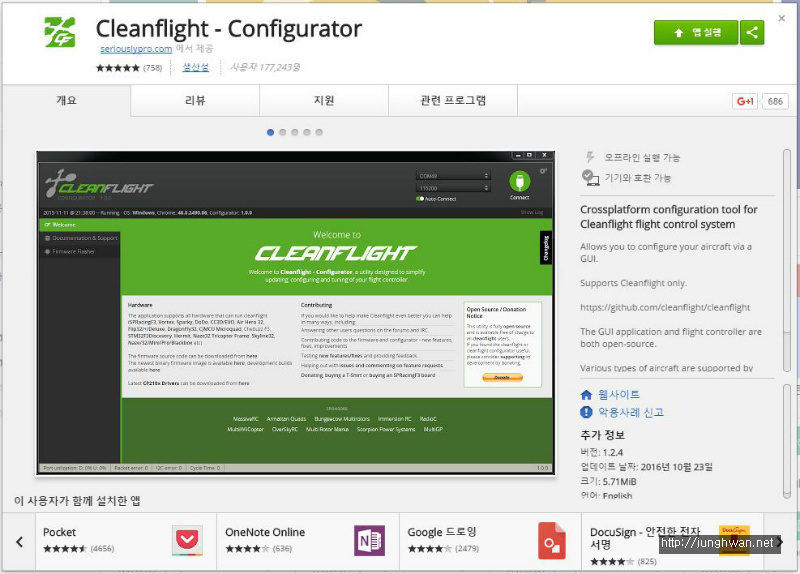Click the G+1 button
The width and height of the screenshot is (800, 574).
point(745,102)
